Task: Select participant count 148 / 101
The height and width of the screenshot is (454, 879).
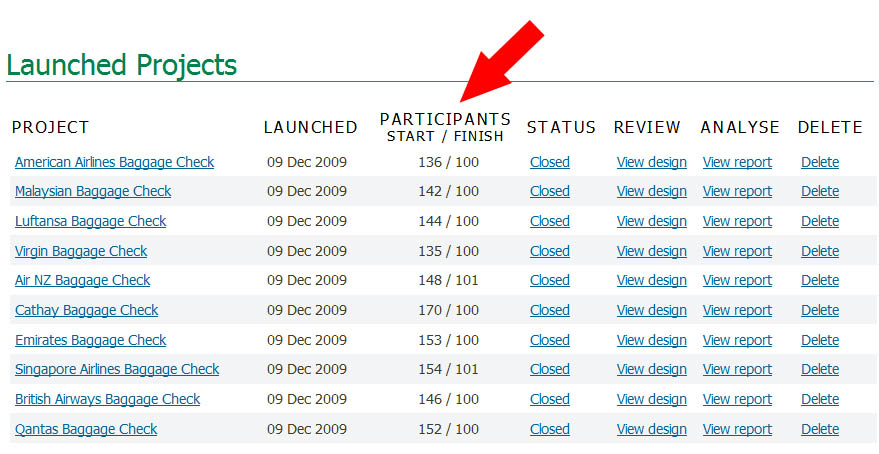Action: 448,280
